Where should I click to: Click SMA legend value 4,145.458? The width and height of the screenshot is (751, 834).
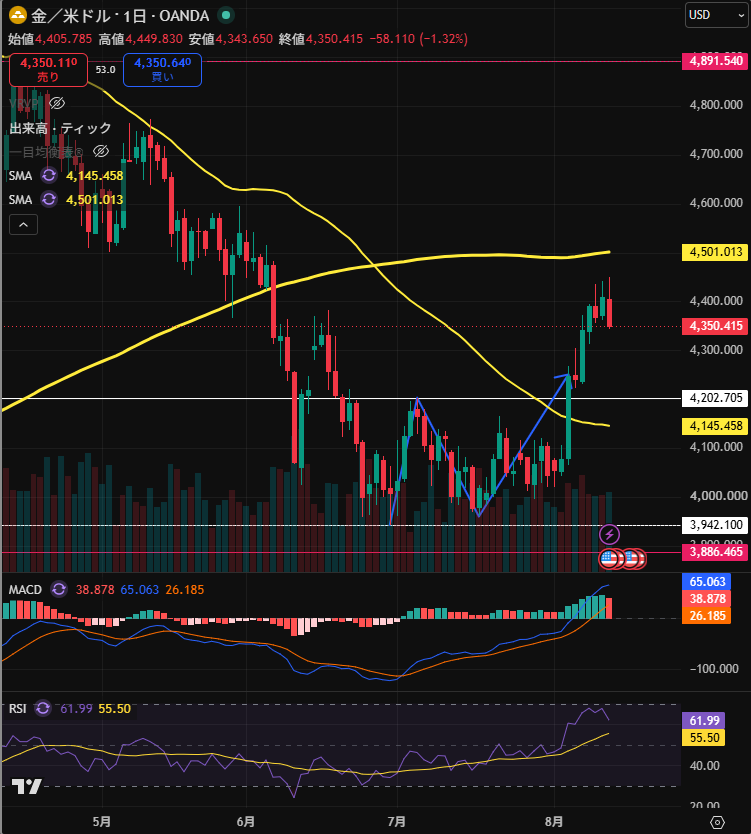point(94,176)
